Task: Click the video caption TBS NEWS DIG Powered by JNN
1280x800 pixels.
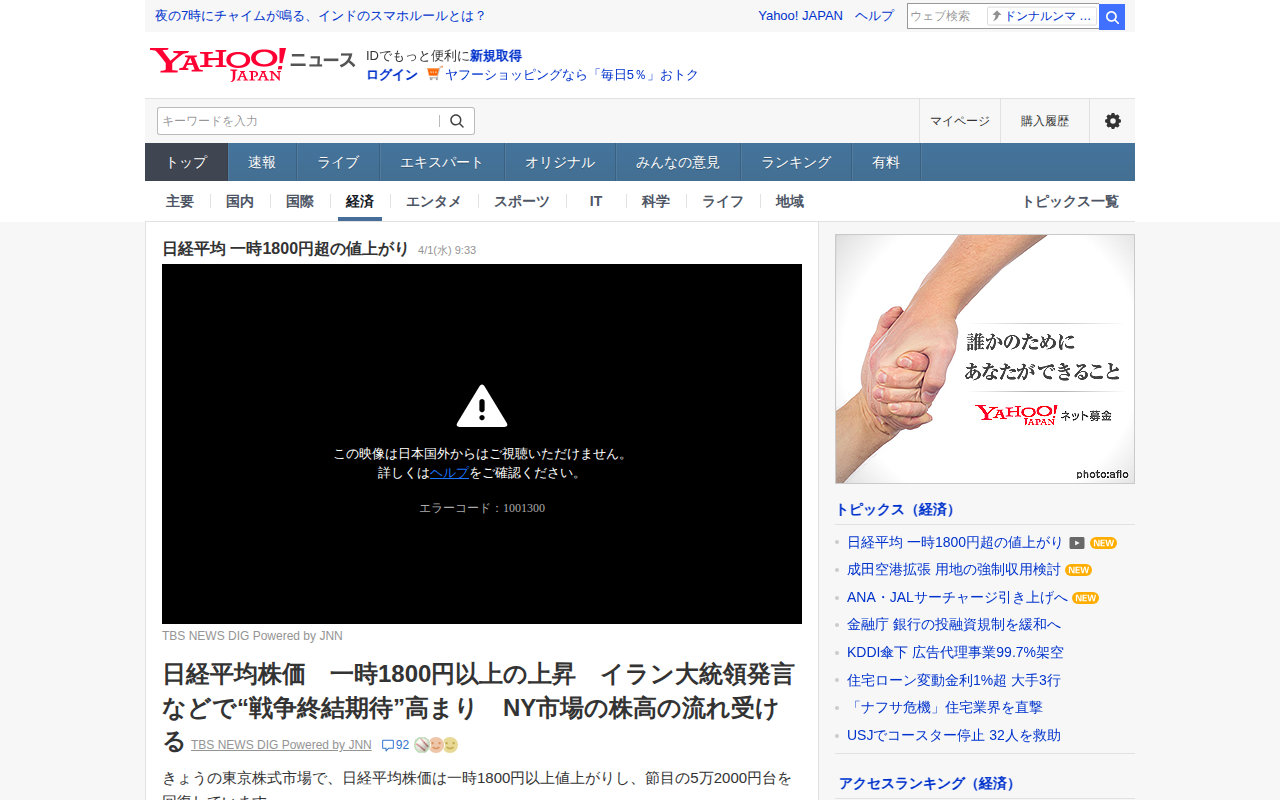Action: click(x=252, y=636)
